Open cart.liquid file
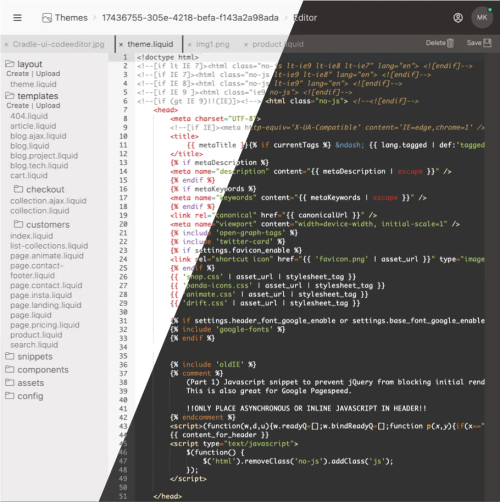The height and width of the screenshot is (502, 500). [x=29, y=175]
